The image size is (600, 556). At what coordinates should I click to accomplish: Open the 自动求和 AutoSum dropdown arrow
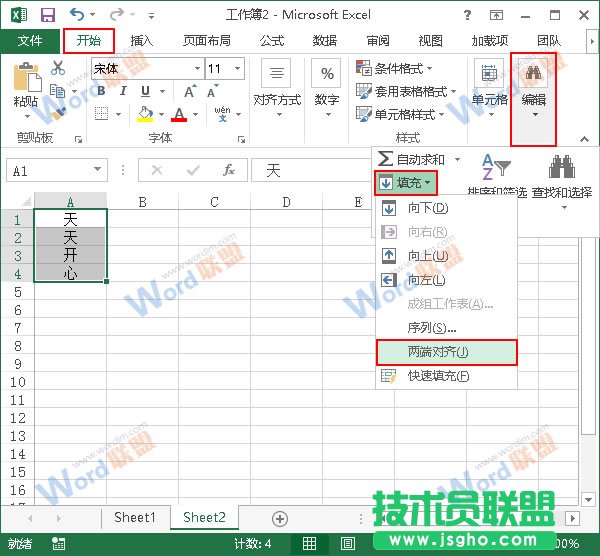click(457, 159)
